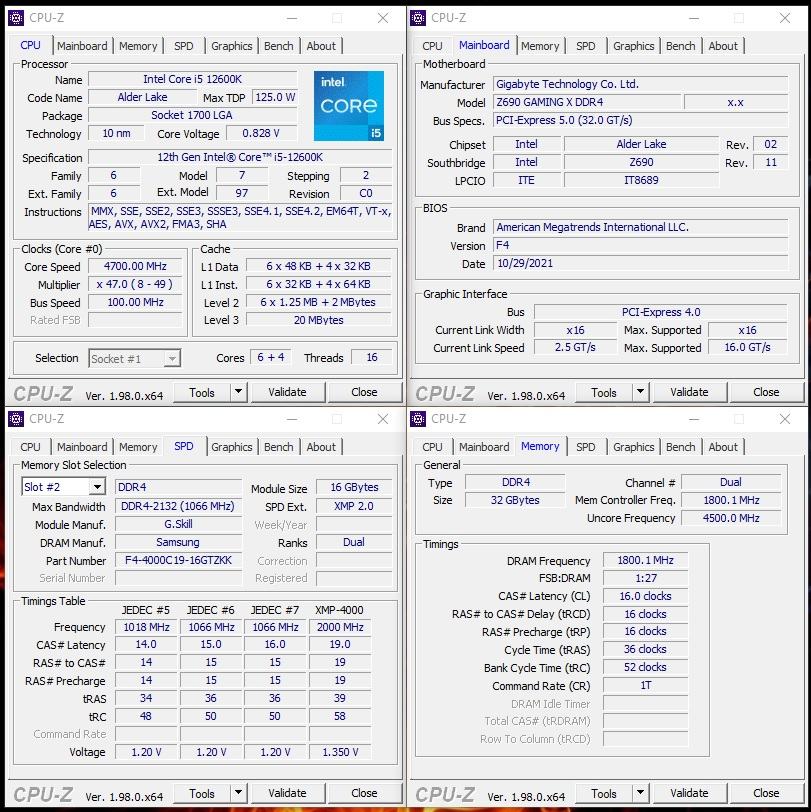Click CPU-Z app icon in Memory window title bar
The image size is (811, 812).
pyautogui.click(x=417, y=418)
